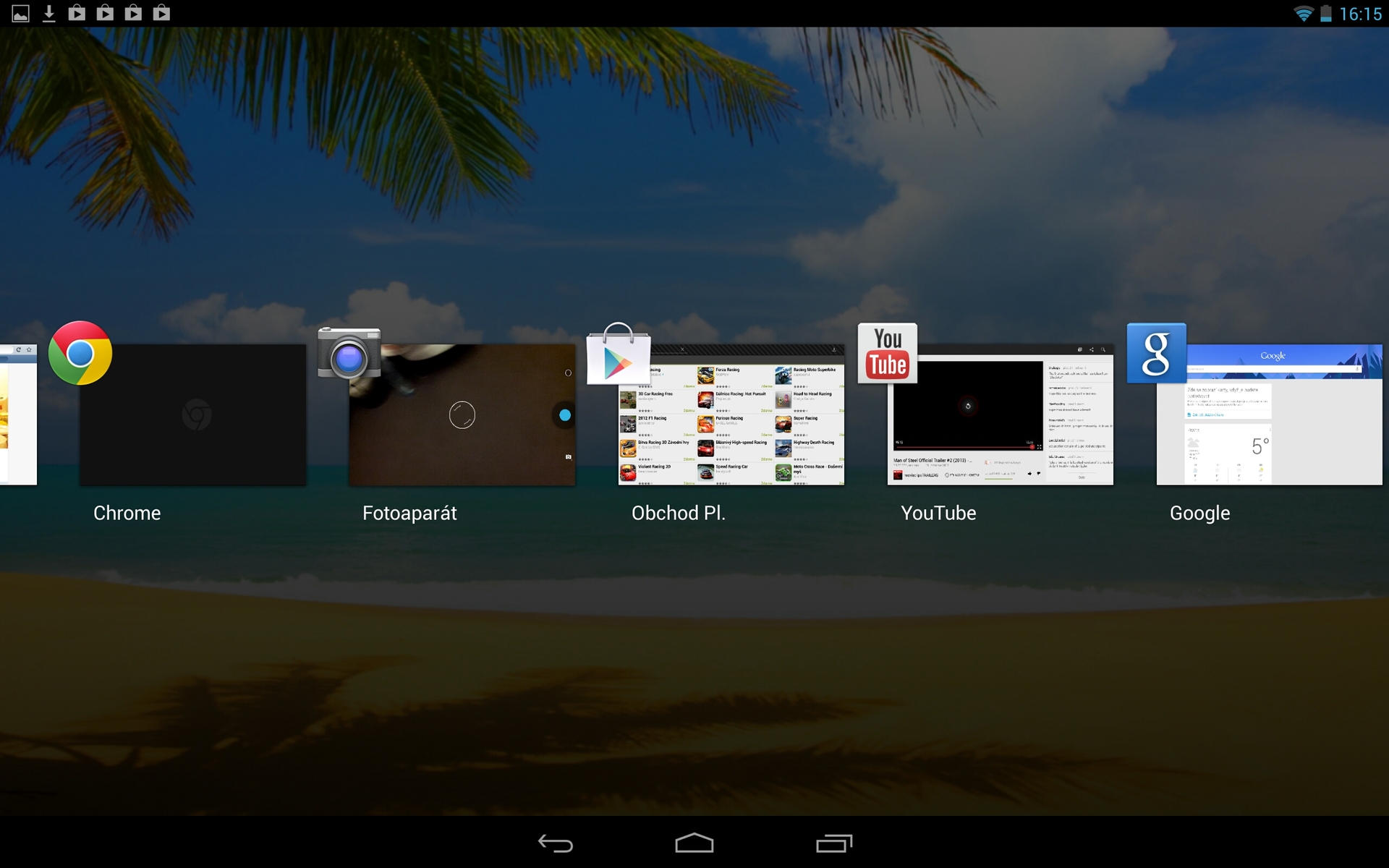Open the Chrome app icon
The height and width of the screenshot is (868, 1389).
(79, 353)
